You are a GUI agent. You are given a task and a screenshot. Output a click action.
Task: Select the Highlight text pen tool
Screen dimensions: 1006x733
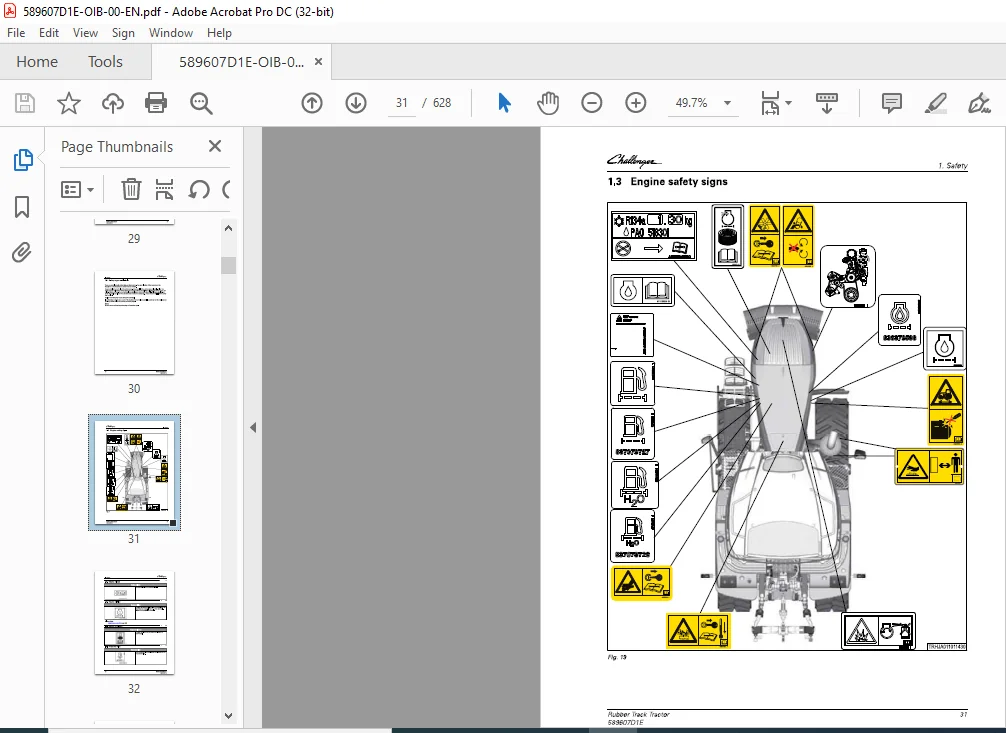click(935, 103)
